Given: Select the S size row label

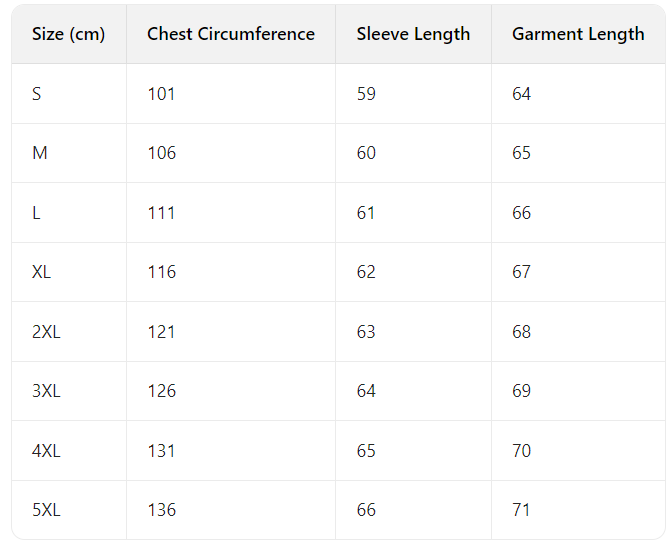Looking at the screenshot, I should pyautogui.click(x=37, y=94).
